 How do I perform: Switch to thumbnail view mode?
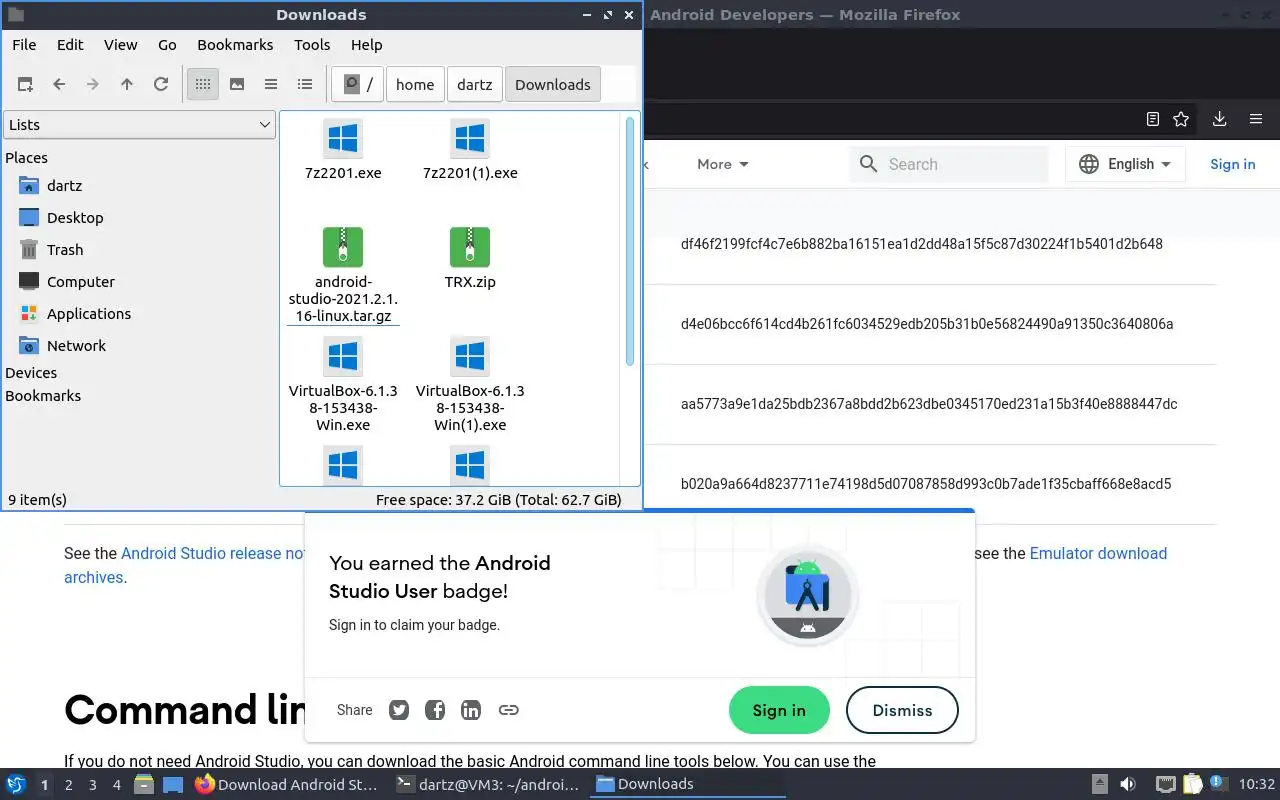click(x=237, y=85)
